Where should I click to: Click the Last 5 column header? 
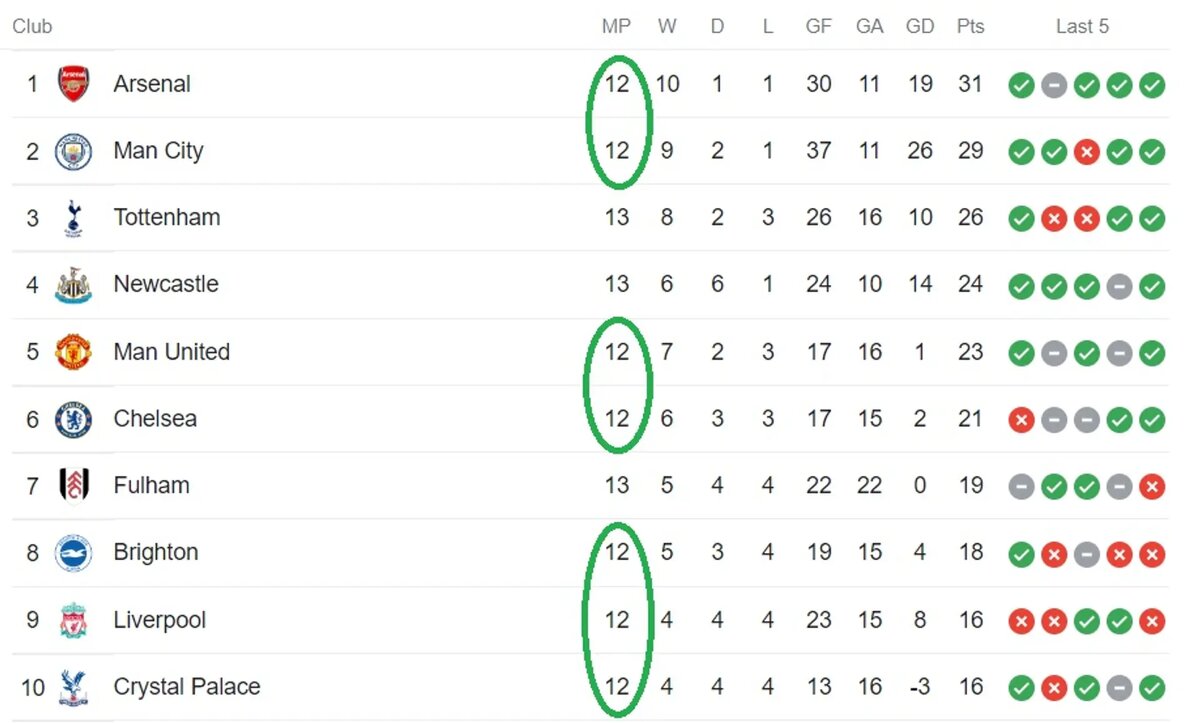pos(1082,26)
